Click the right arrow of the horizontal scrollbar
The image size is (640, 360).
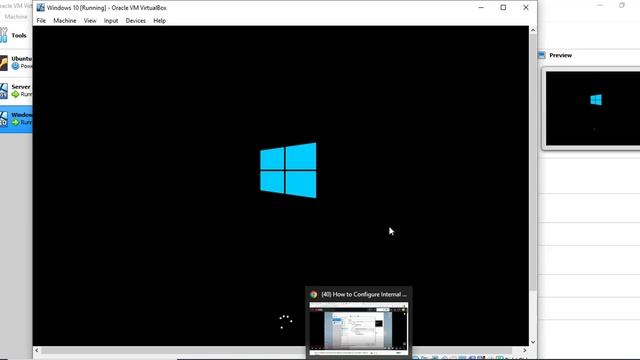(x=525, y=350)
